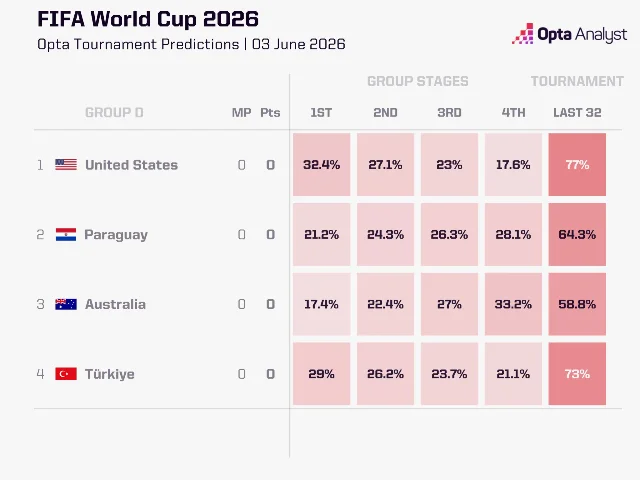Screen dimensions: 640x480
Task: Click Australia's 33.2% fourth-place cell
Action: coord(513,304)
